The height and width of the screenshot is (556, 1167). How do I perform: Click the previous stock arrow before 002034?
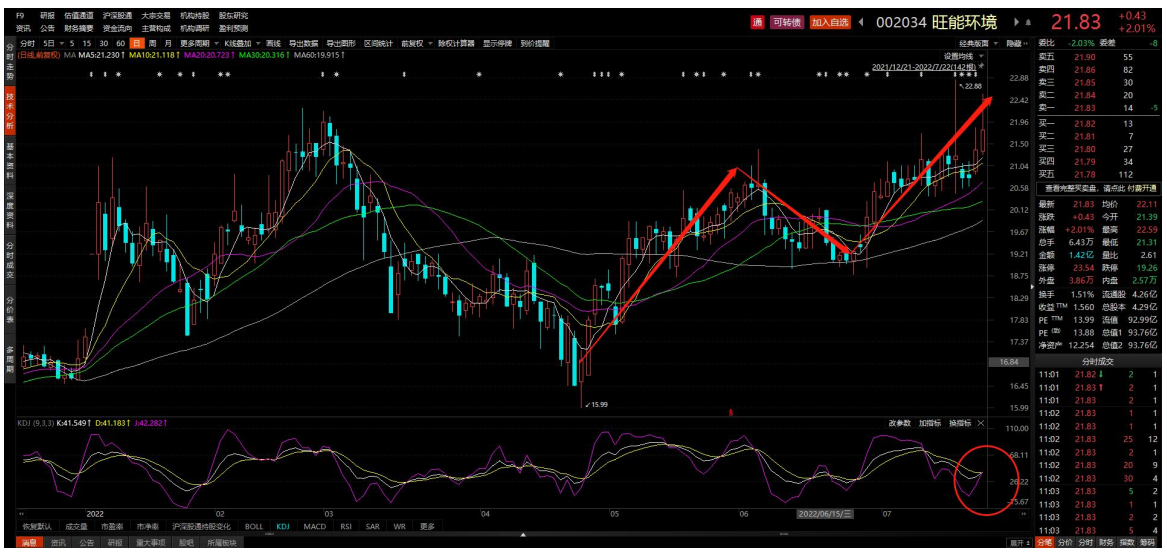(861, 22)
